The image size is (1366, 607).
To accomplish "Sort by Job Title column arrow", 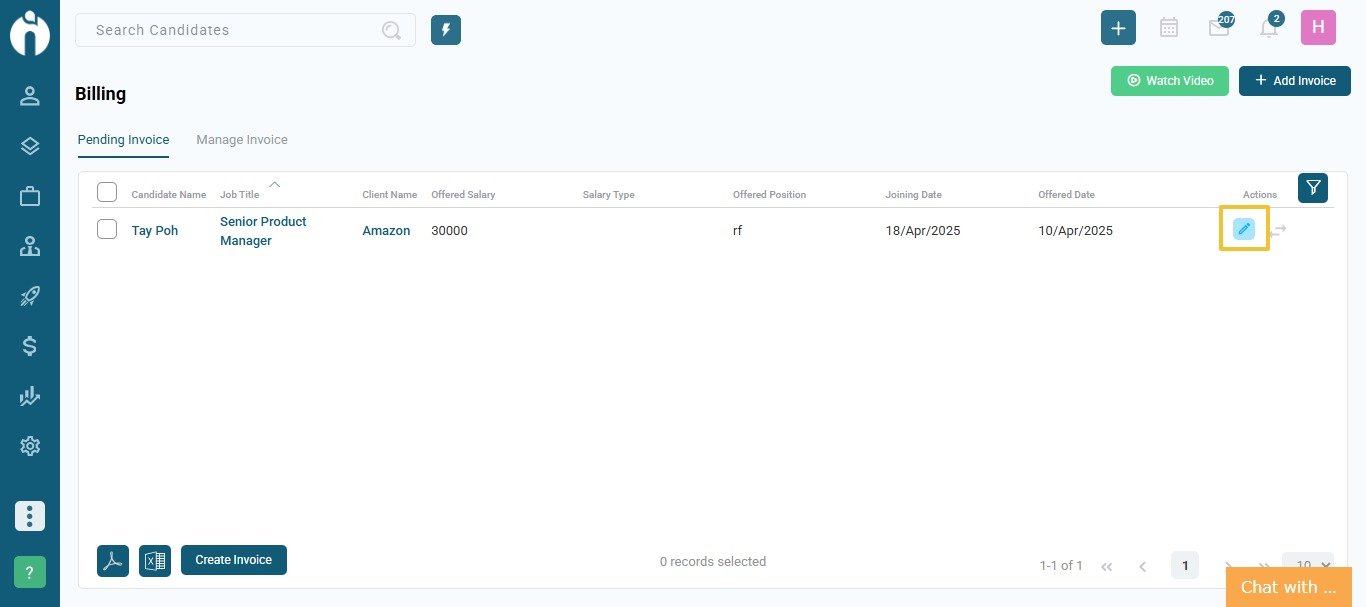I will (x=274, y=184).
